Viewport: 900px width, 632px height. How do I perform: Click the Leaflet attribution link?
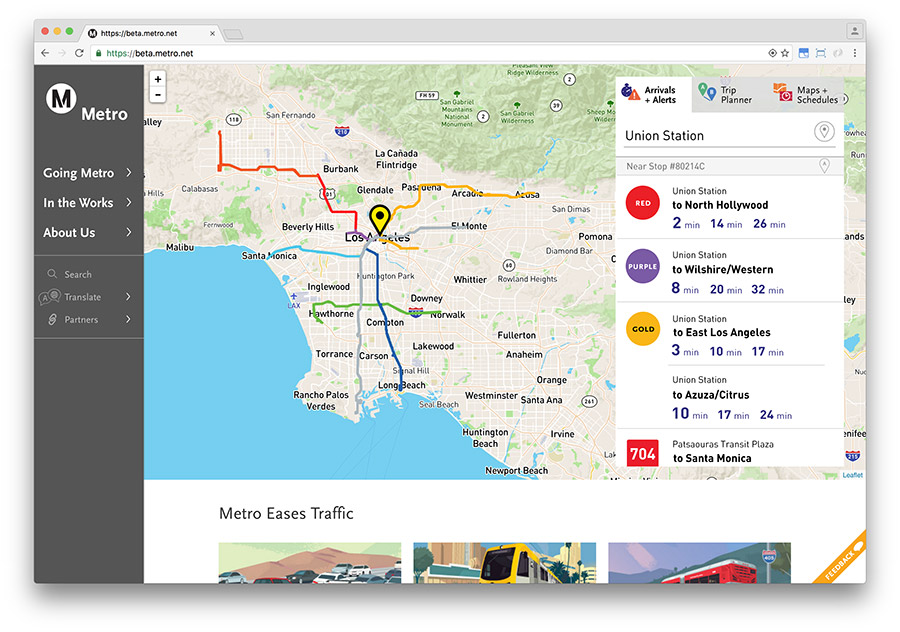click(x=852, y=475)
